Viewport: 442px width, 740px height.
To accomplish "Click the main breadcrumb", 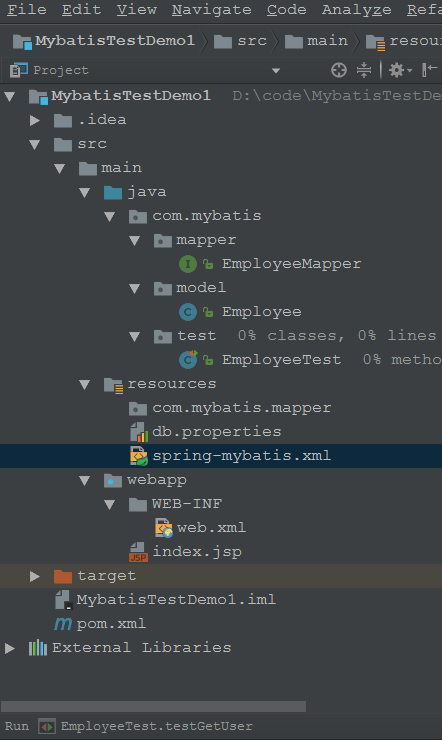I will point(317,42).
